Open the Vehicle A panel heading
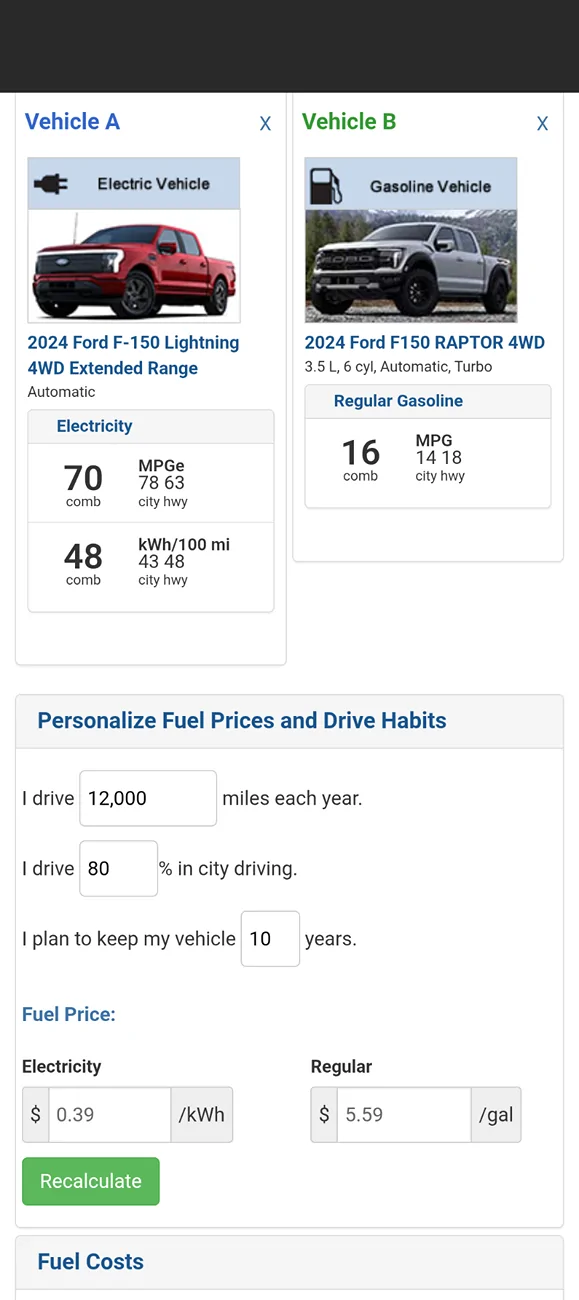This screenshot has height=1300, width=579. point(72,121)
